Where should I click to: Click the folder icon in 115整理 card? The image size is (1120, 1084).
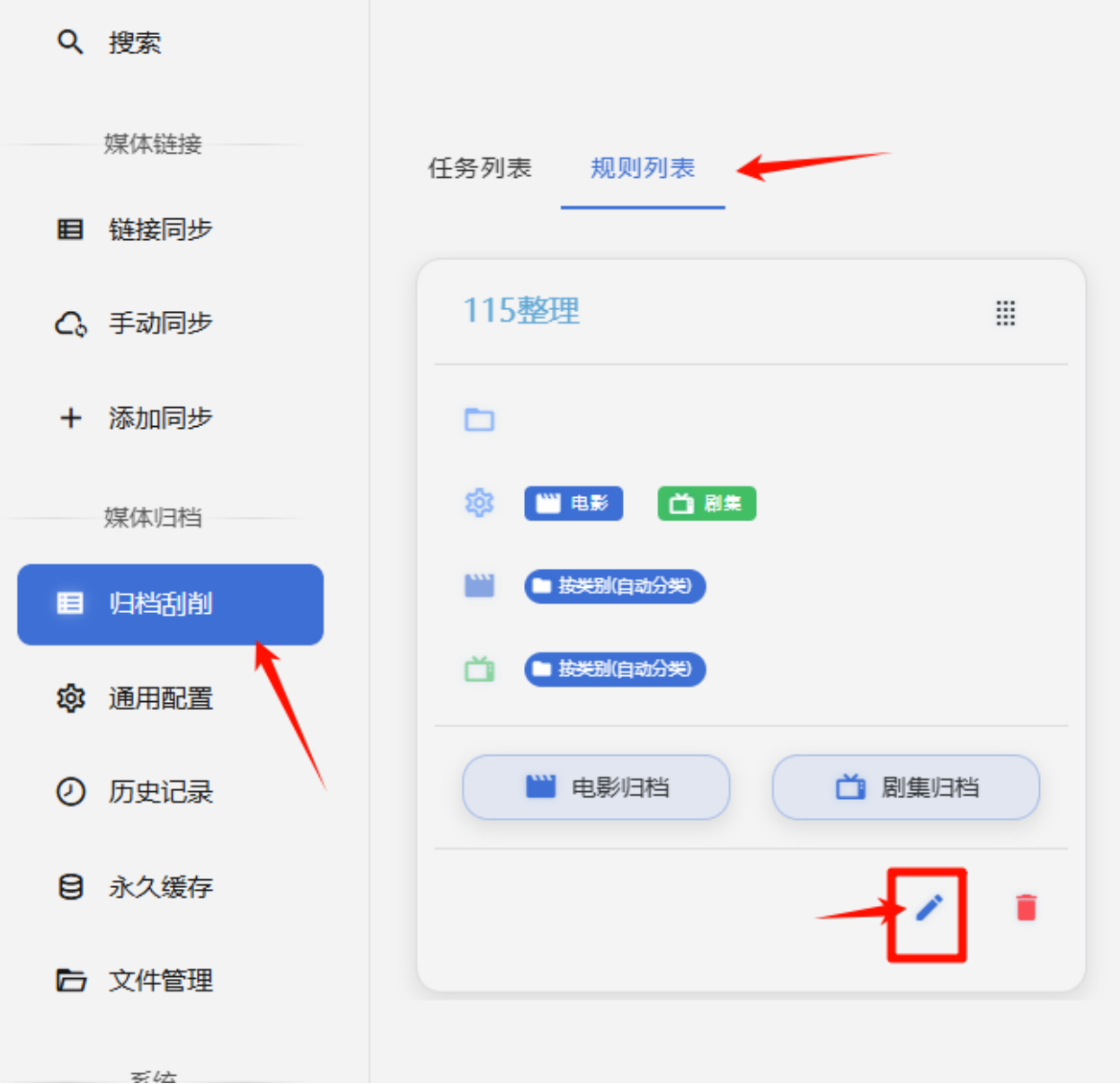tap(479, 420)
